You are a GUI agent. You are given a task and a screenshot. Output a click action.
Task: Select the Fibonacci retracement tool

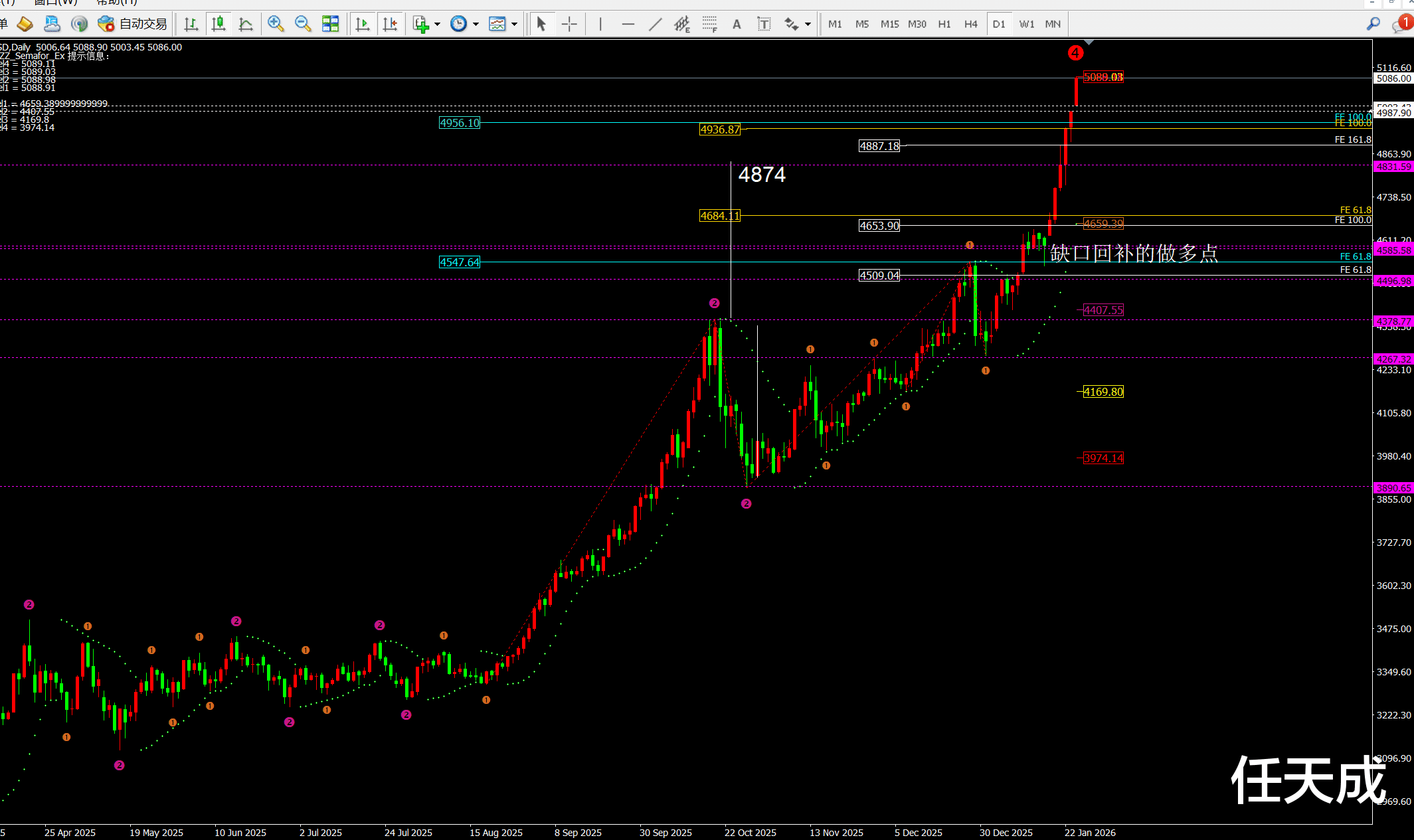tap(709, 25)
